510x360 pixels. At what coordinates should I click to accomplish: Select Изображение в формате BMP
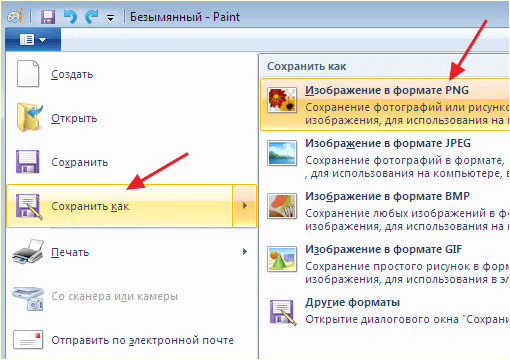[x=387, y=196]
